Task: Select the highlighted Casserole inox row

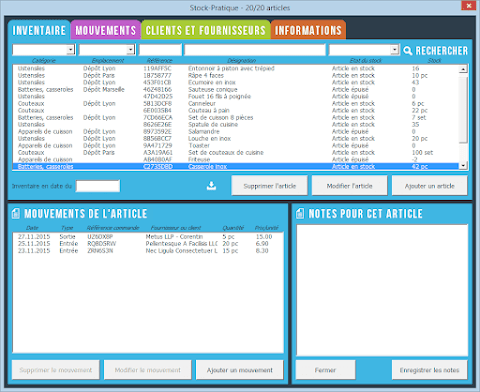Action: click(x=236, y=166)
